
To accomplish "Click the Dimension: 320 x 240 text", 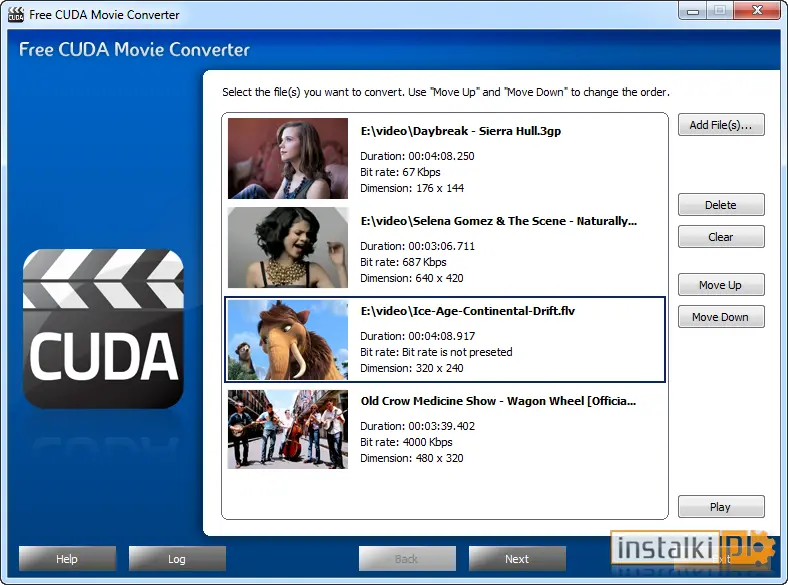I will click(412, 368).
